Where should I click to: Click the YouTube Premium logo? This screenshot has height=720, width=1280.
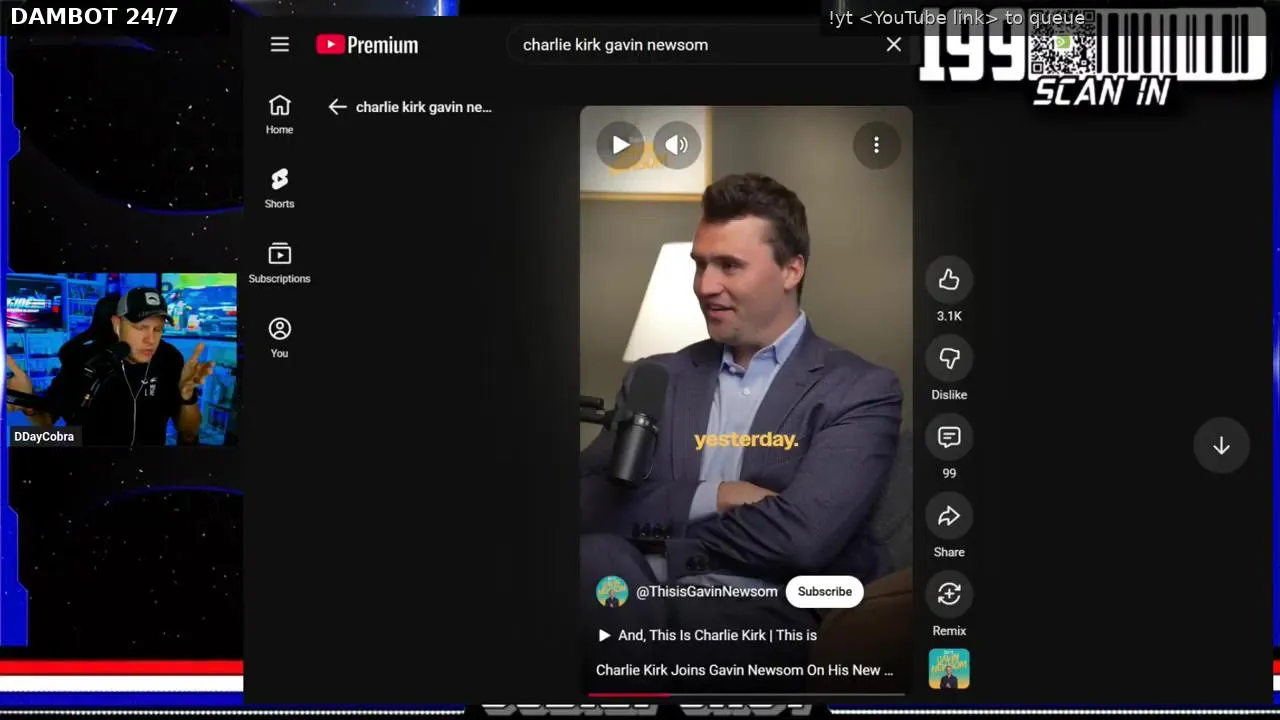[367, 45]
